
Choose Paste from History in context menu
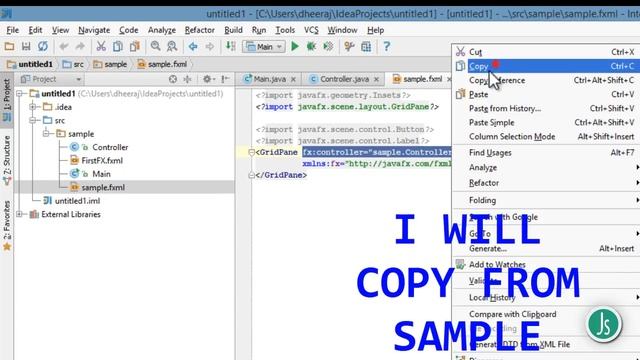pyautogui.click(x=546, y=109)
